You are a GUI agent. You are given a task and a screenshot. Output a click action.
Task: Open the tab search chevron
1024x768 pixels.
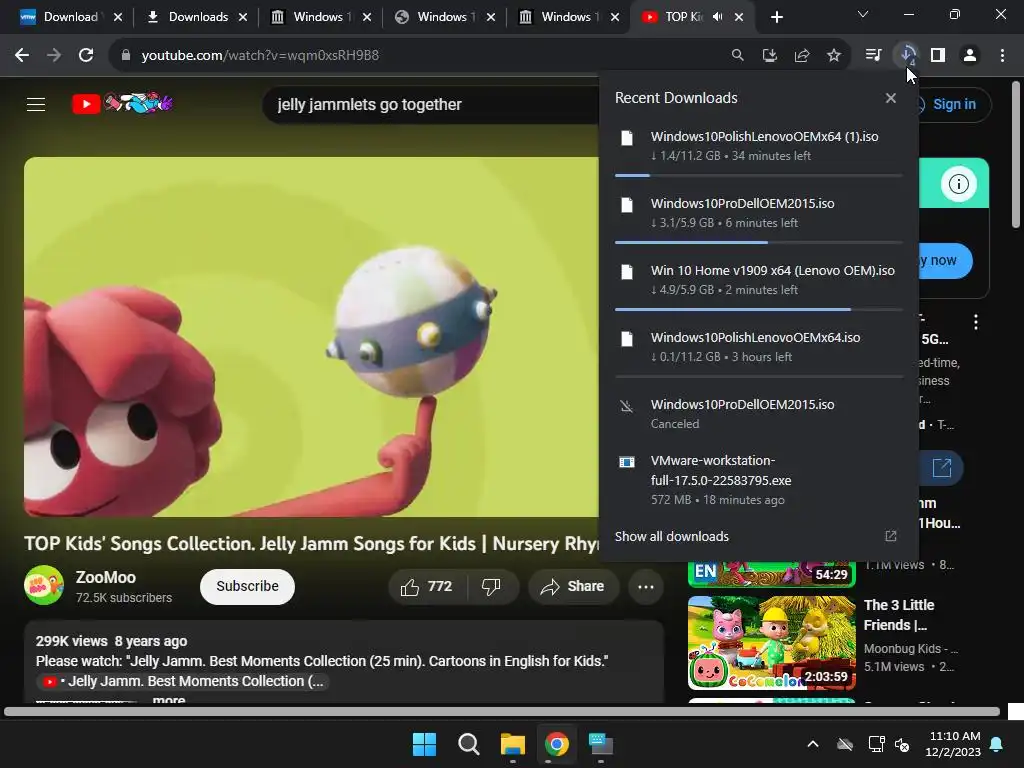point(863,14)
